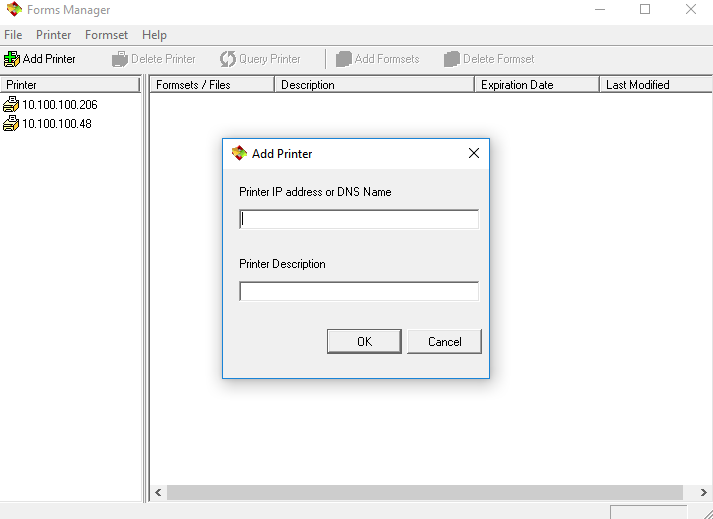Select the printer icon for 10.100.100.206

point(11,104)
